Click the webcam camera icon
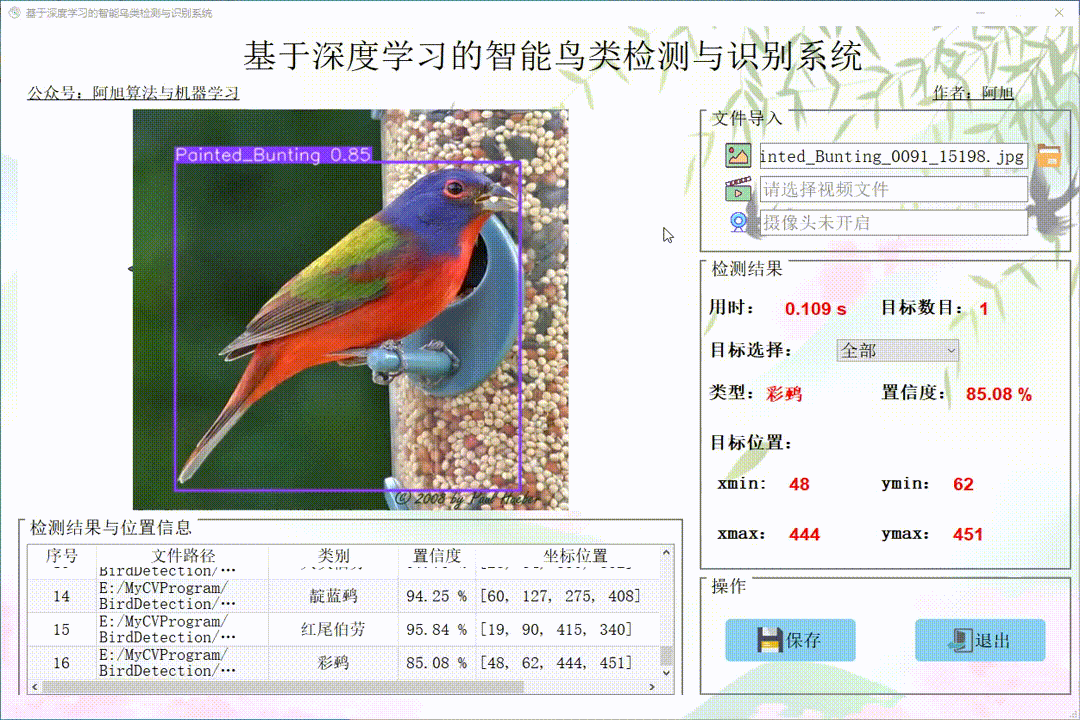Image resolution: width=1080 pixels, height=720 pixels. 738,222
